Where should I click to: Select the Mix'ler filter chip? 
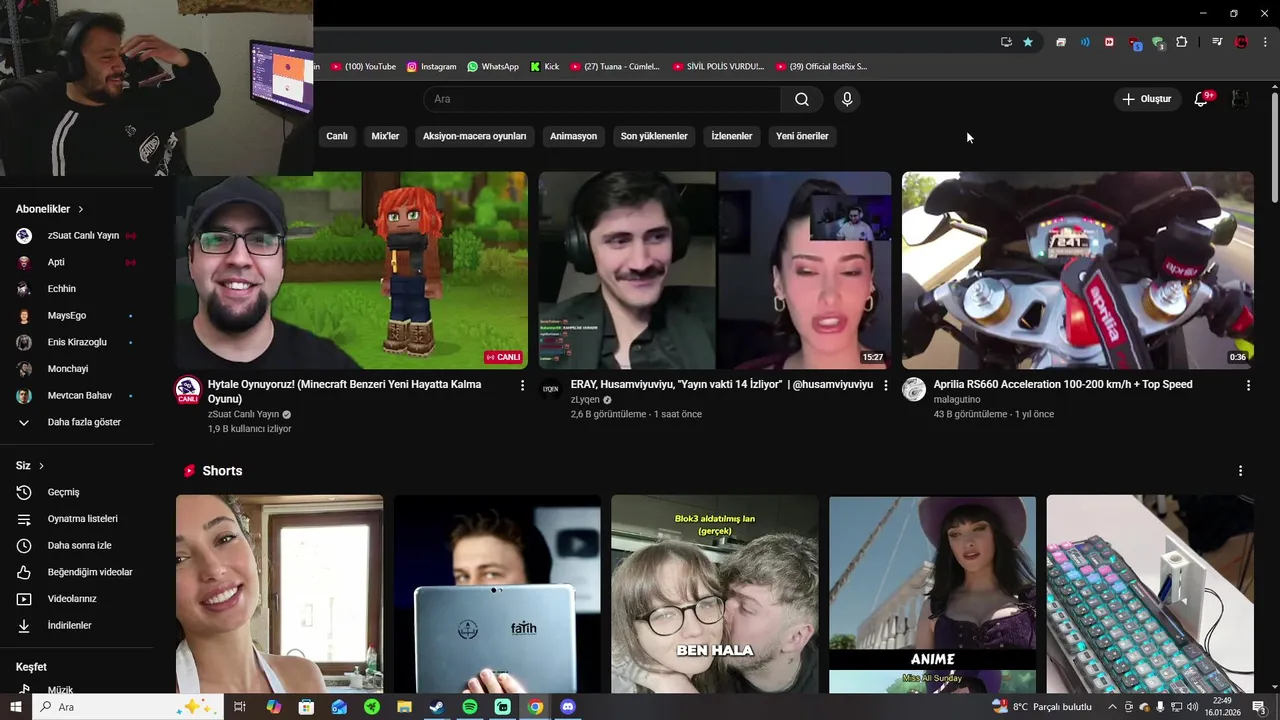pos(385,136)
